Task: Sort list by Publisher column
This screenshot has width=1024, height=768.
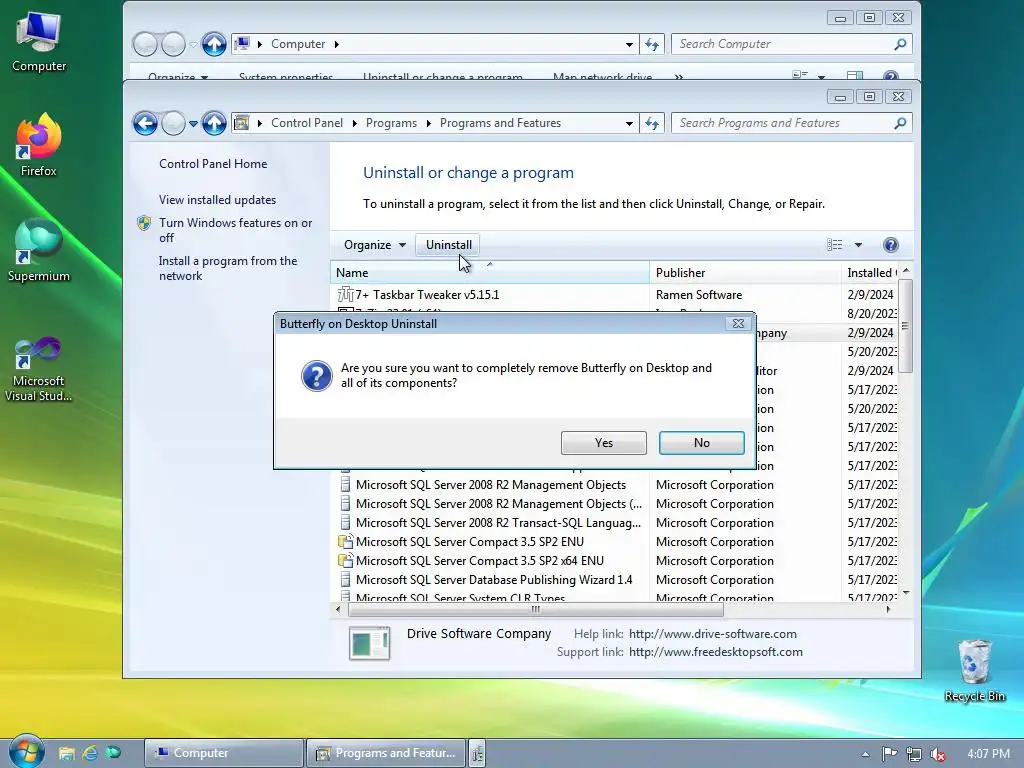Action: (x=745, y=272)
